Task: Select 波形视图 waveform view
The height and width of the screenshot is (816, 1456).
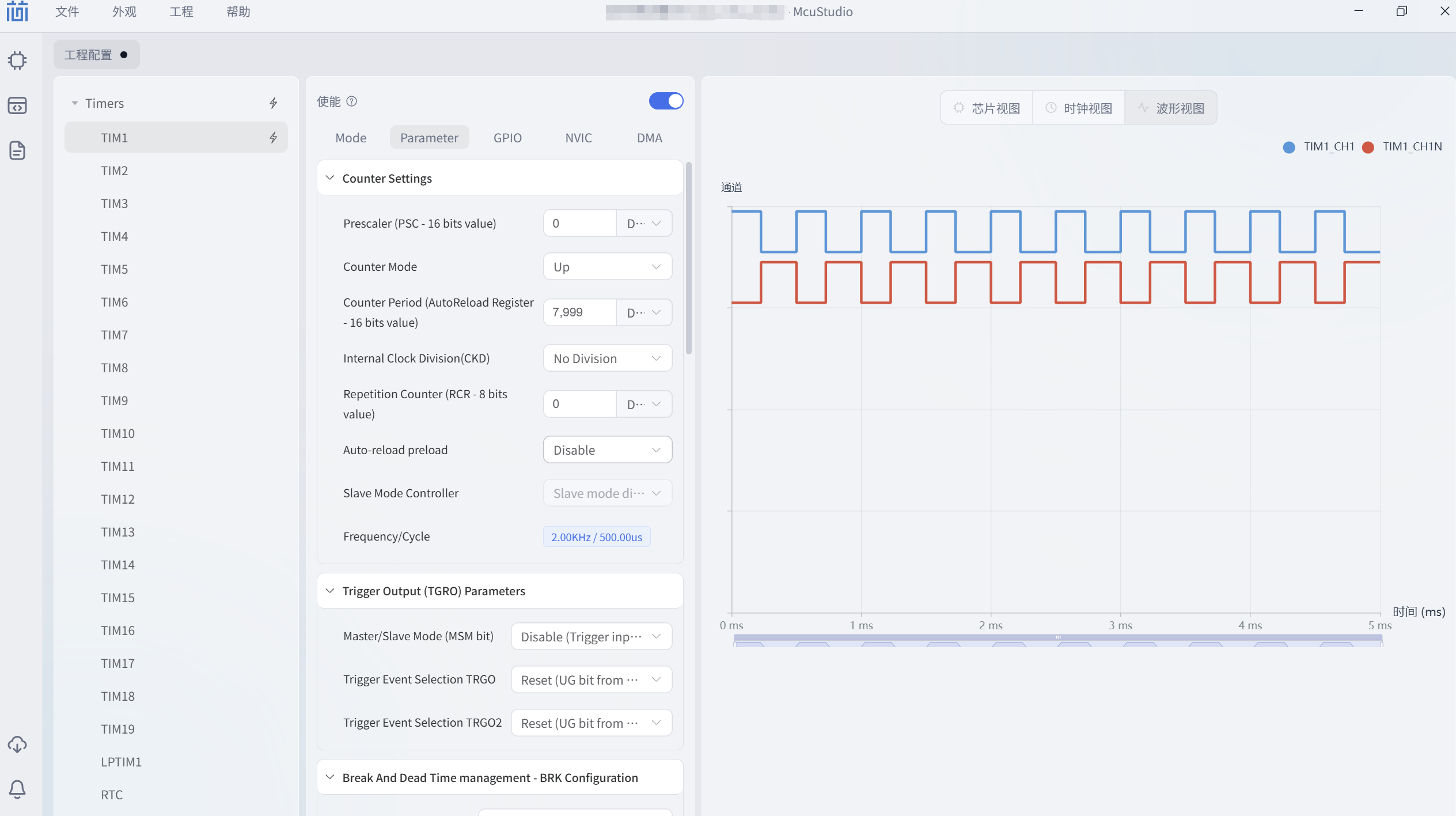Action: coord(1171,108)
